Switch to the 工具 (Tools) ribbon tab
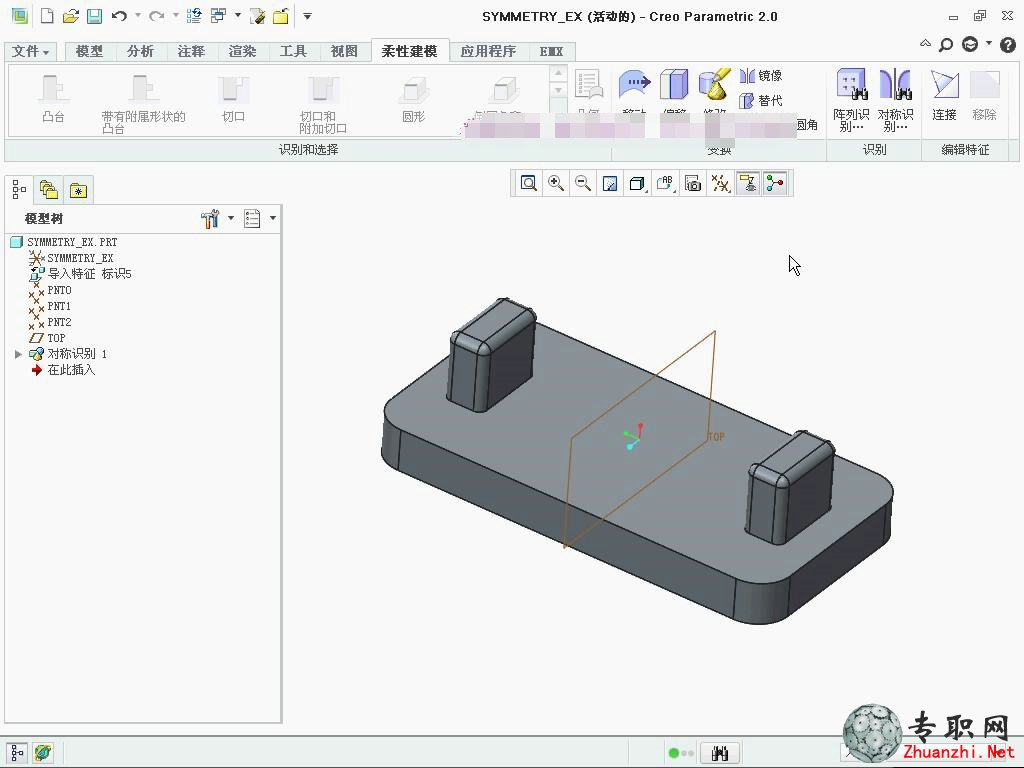Screen dimensions: 1024x768 [293, 51]
